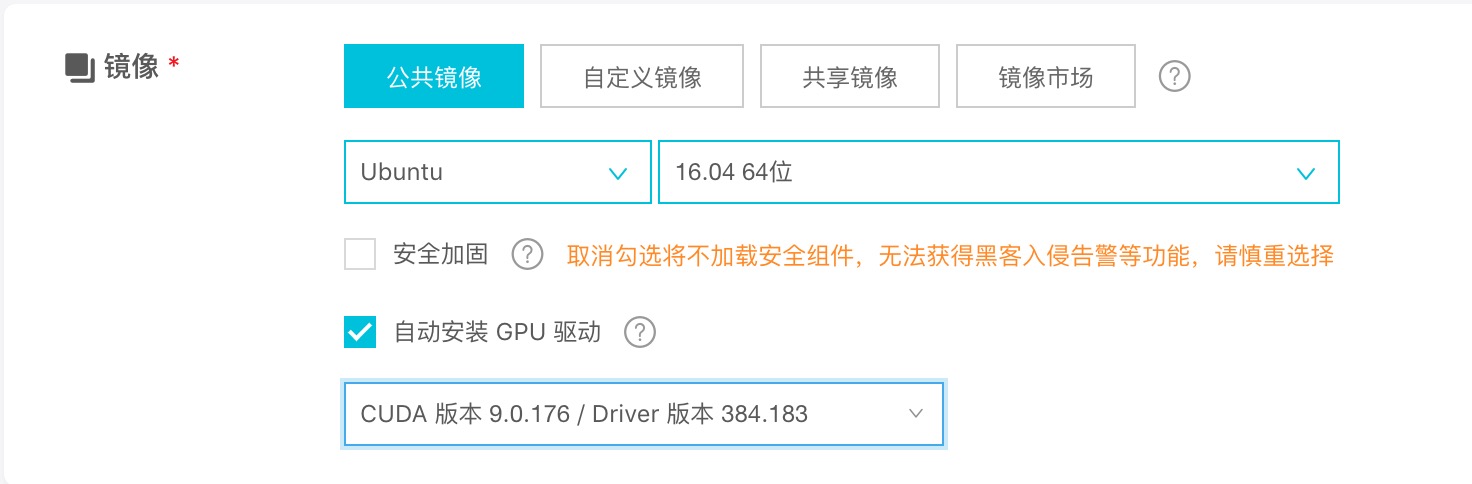This screenshot has height=484, width=1472.
Task: Click the 安全加固 label text
Action: 441,255
